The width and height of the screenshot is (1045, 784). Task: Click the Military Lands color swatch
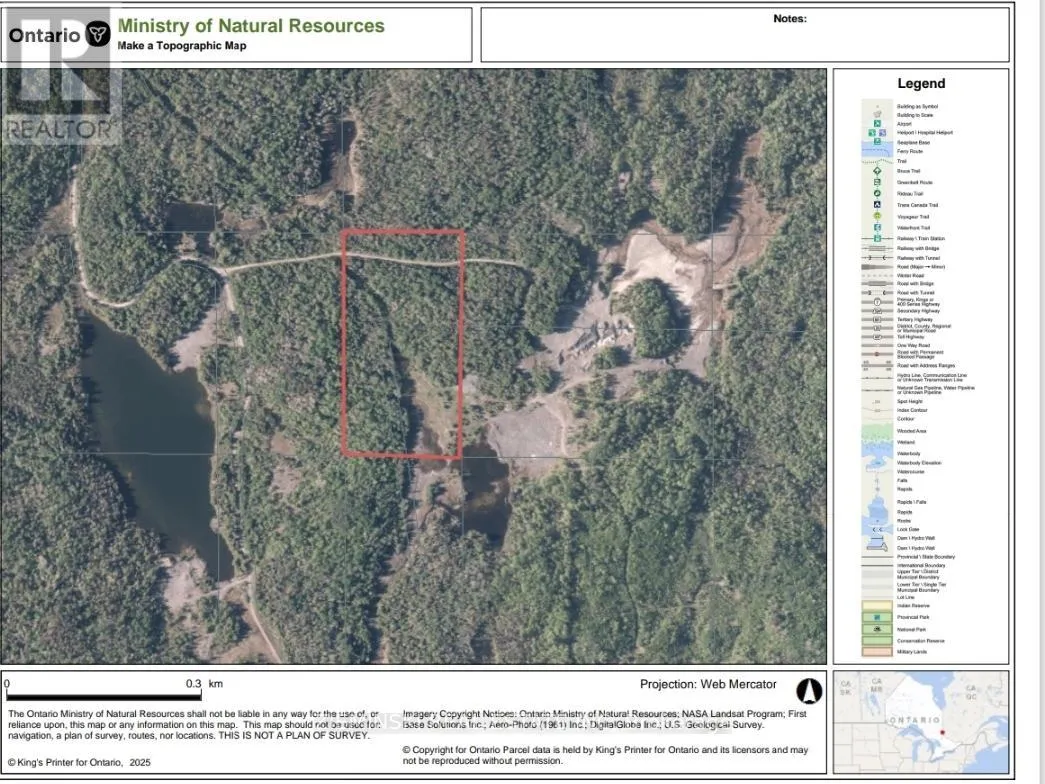pos(877,651)
